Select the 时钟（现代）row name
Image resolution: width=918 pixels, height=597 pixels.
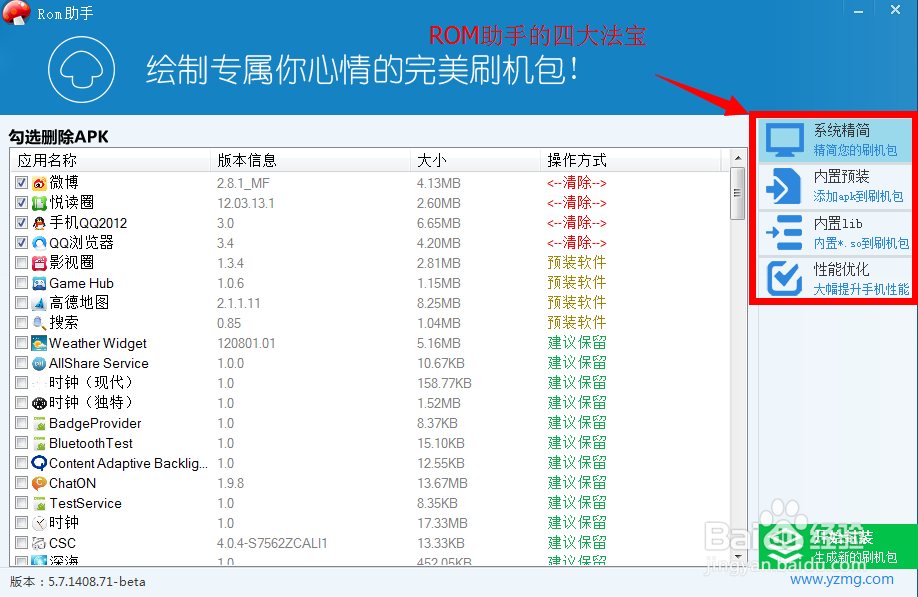click(x=92, y=383)
